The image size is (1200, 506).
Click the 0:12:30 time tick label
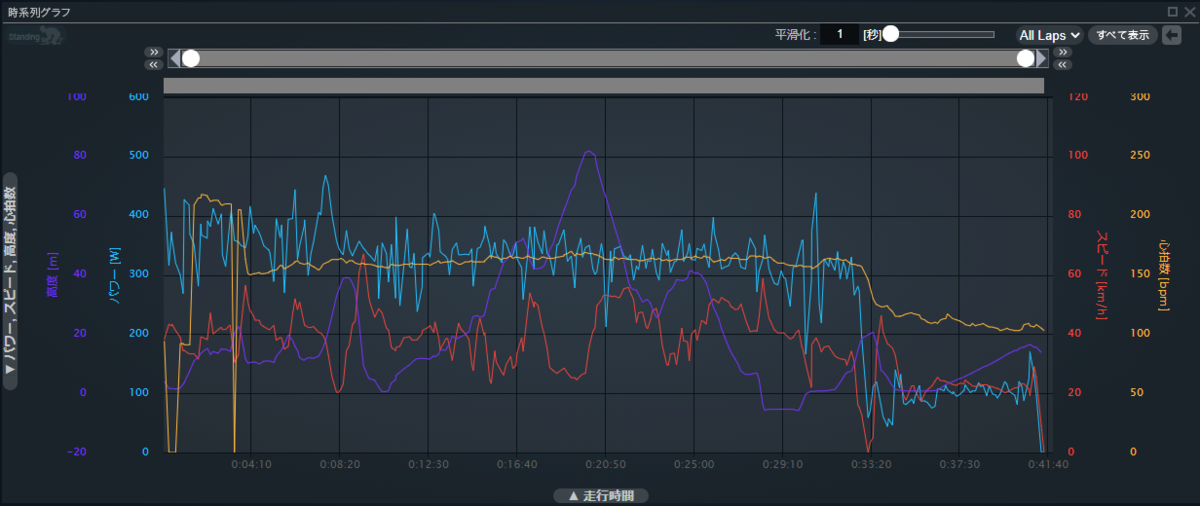[x=428, y=465]
